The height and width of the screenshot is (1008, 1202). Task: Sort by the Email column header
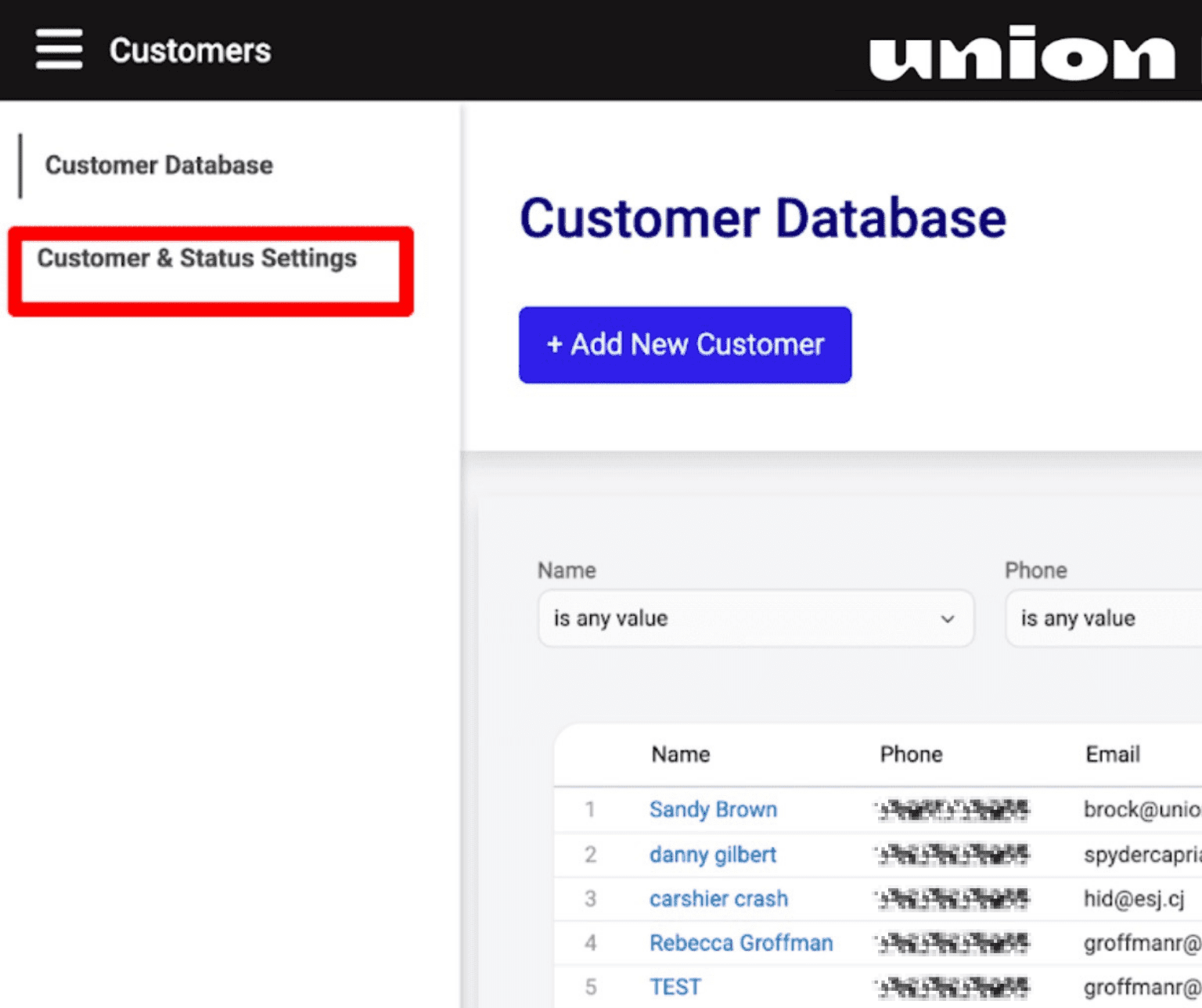click(1112, 754)
